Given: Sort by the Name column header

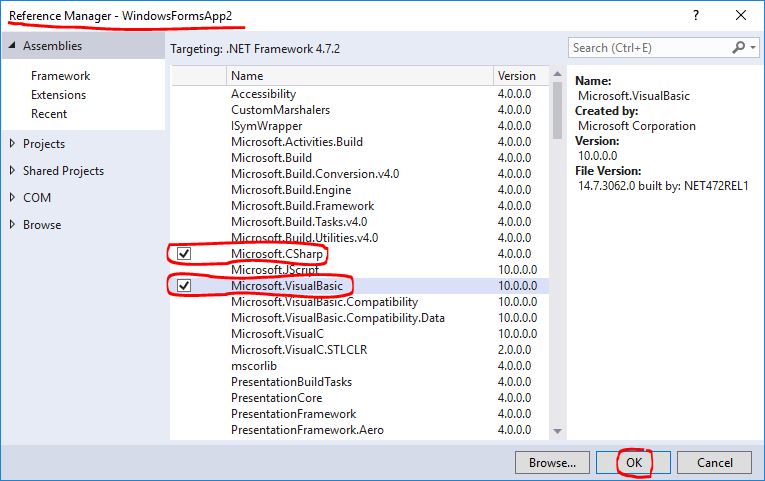Looking at the screenshot, I should click(358, 76).
